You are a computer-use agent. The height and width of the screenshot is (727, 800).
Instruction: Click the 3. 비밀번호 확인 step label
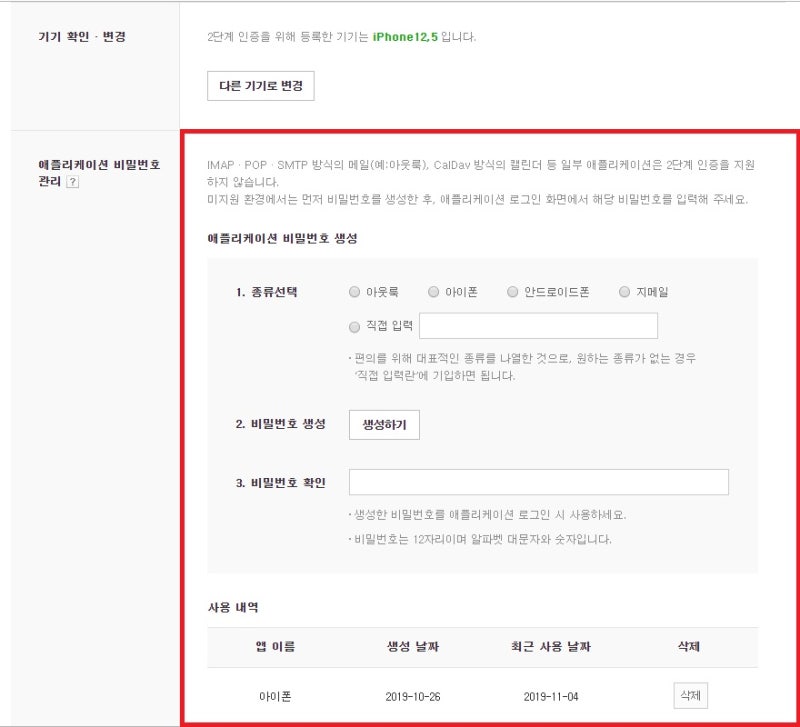point(281,483)
